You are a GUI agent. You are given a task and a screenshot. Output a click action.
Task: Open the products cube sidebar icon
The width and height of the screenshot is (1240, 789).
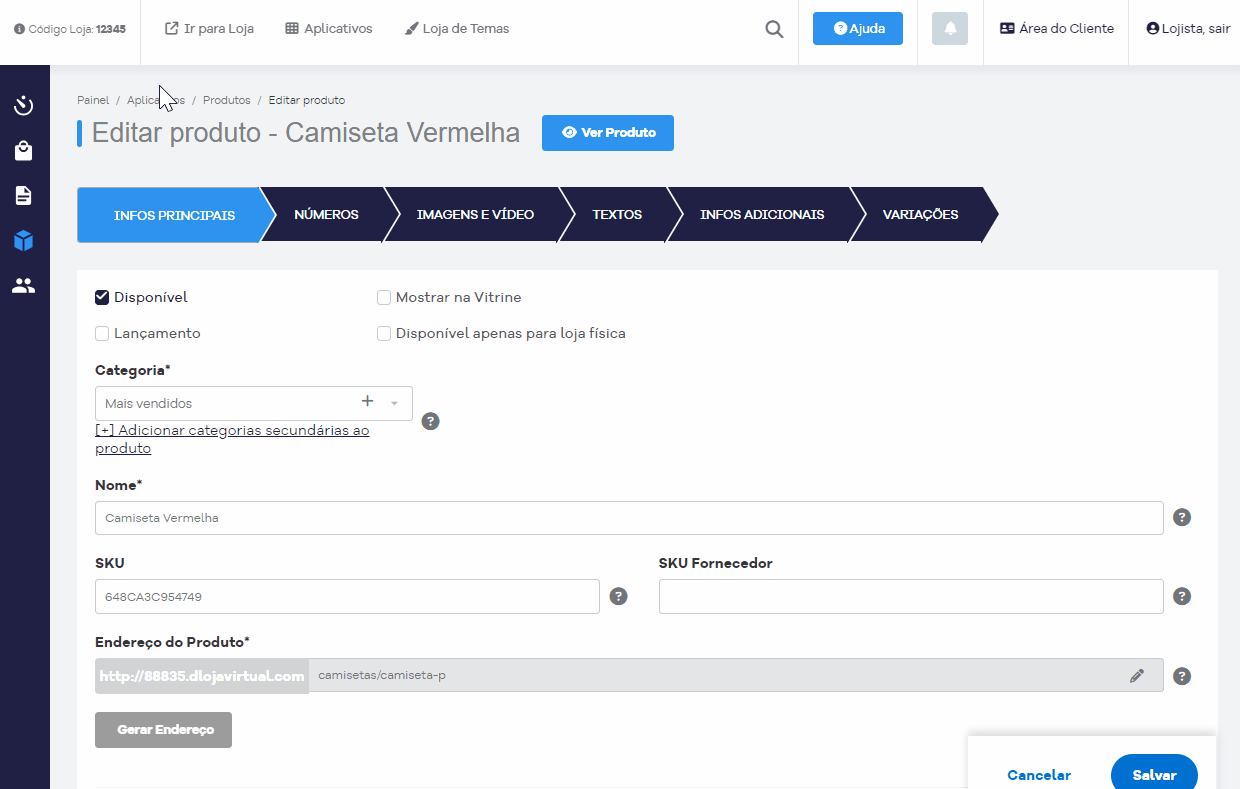coord(24,241)
